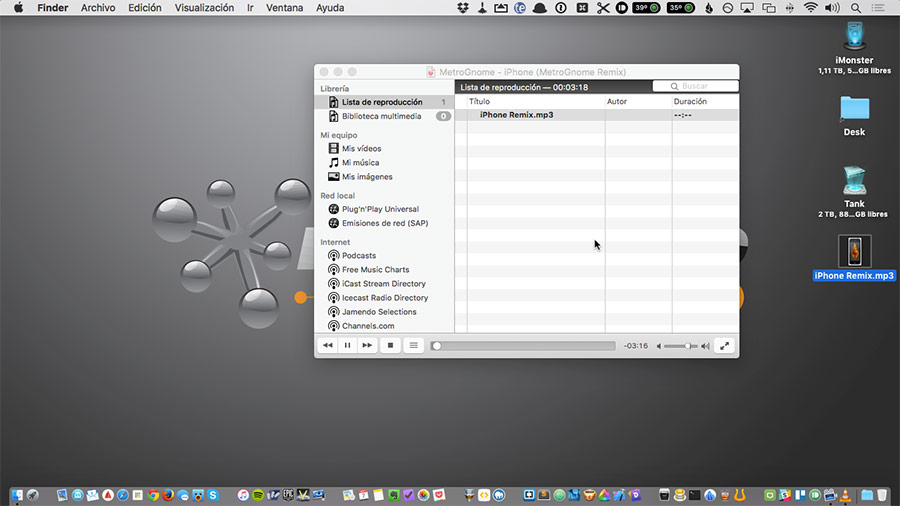Open the Ir menu
This screenshot has width=900, height=506.
[250, 8]
